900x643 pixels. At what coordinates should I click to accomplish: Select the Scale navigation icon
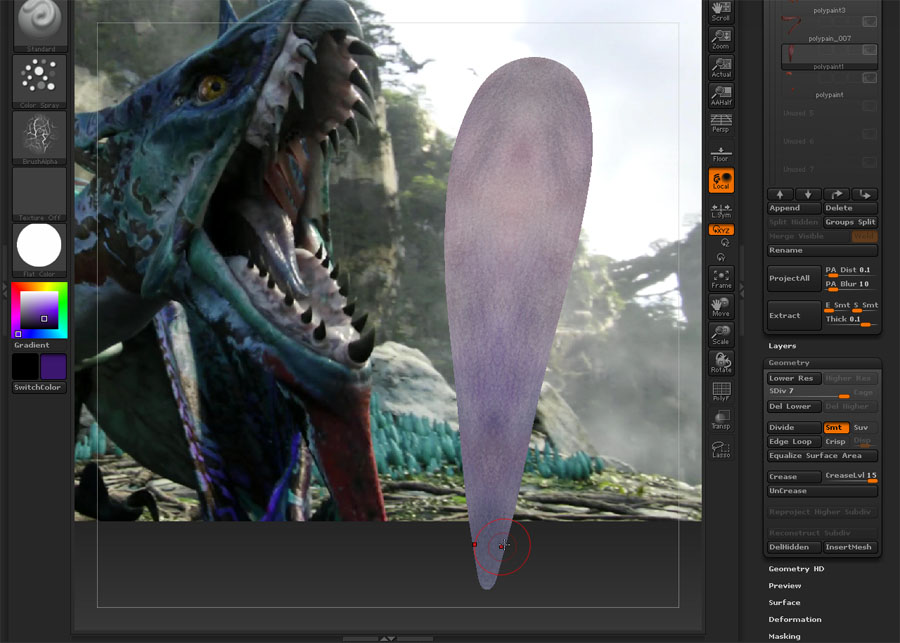(x=721, y=335)
